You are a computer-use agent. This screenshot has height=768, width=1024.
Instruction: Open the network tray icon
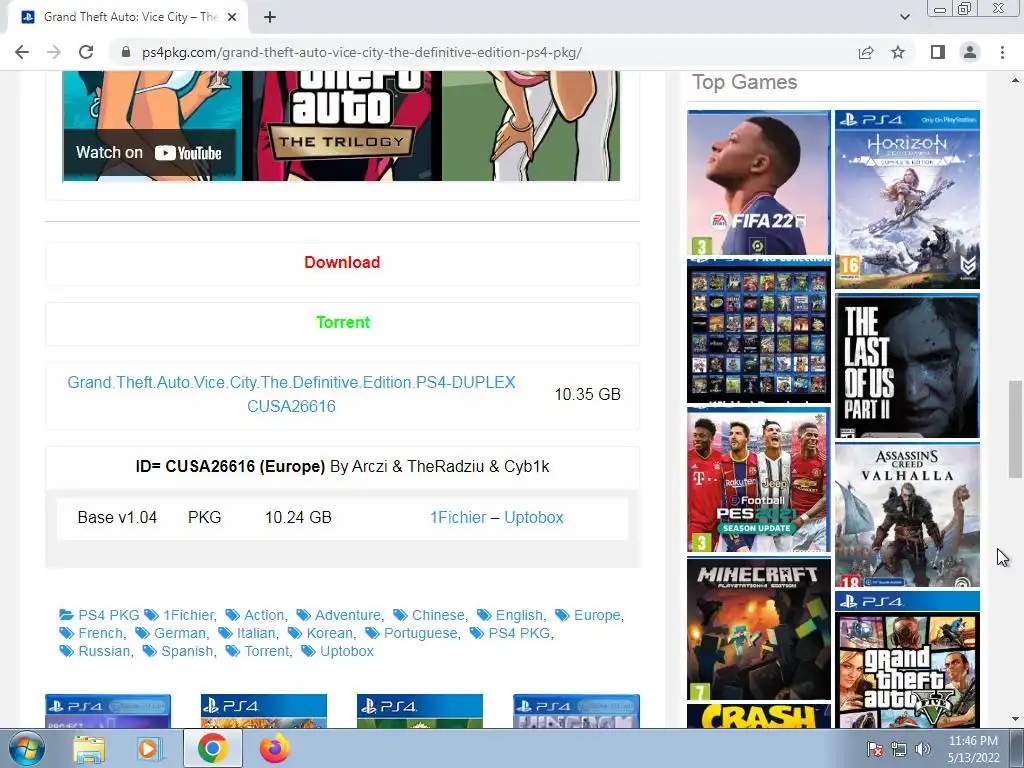pyautogui.click(x=899, y=749)
